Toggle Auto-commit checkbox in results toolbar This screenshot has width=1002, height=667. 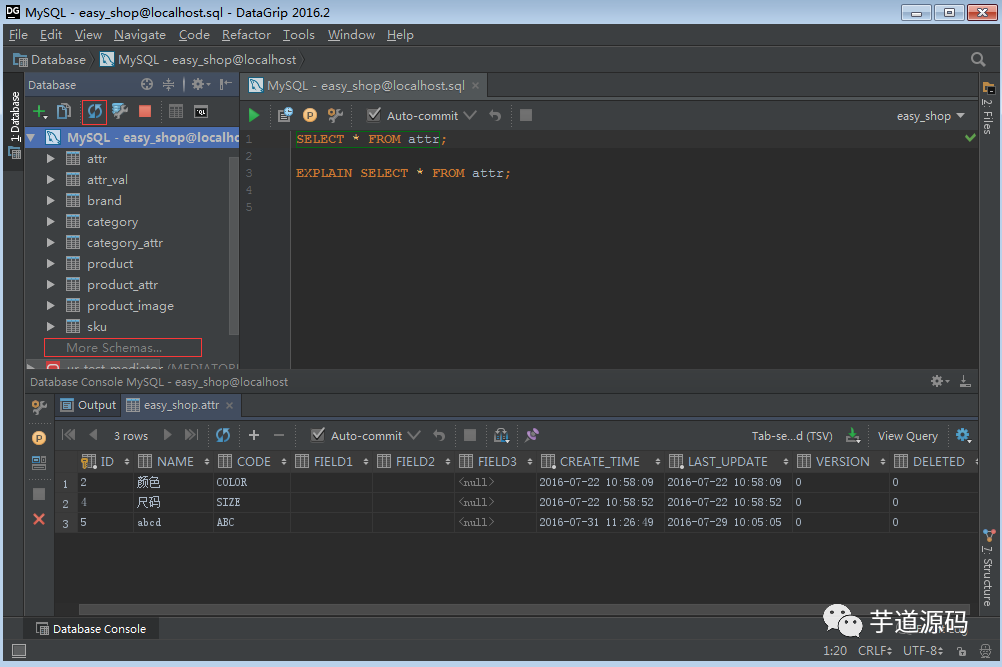318,435
